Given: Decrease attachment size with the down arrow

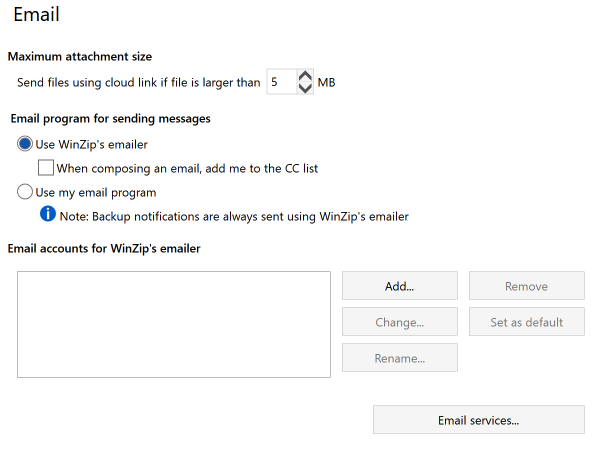Looking at the screenshot, I should (305, 88).
